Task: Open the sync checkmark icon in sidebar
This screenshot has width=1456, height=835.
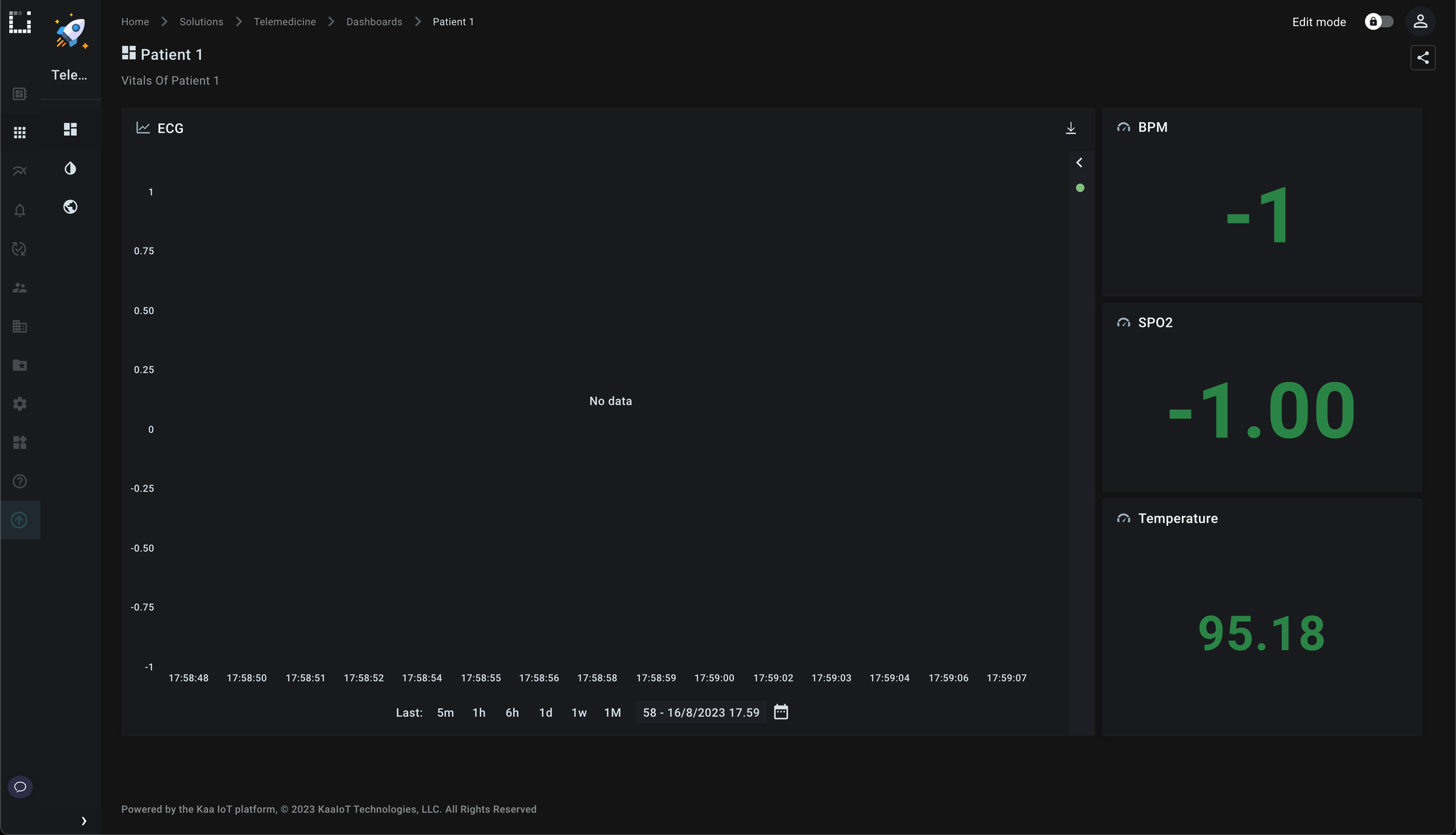Action: [x=20, y=249]
